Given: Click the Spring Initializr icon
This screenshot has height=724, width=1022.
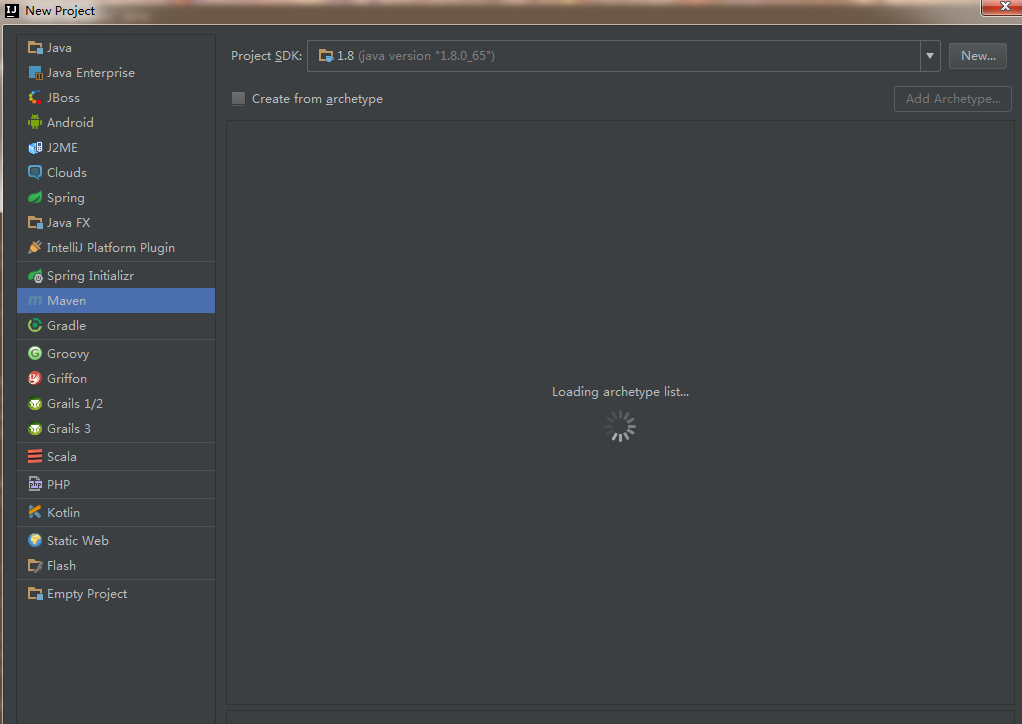Looking at the screenshot, I should [x=35, y=276].
